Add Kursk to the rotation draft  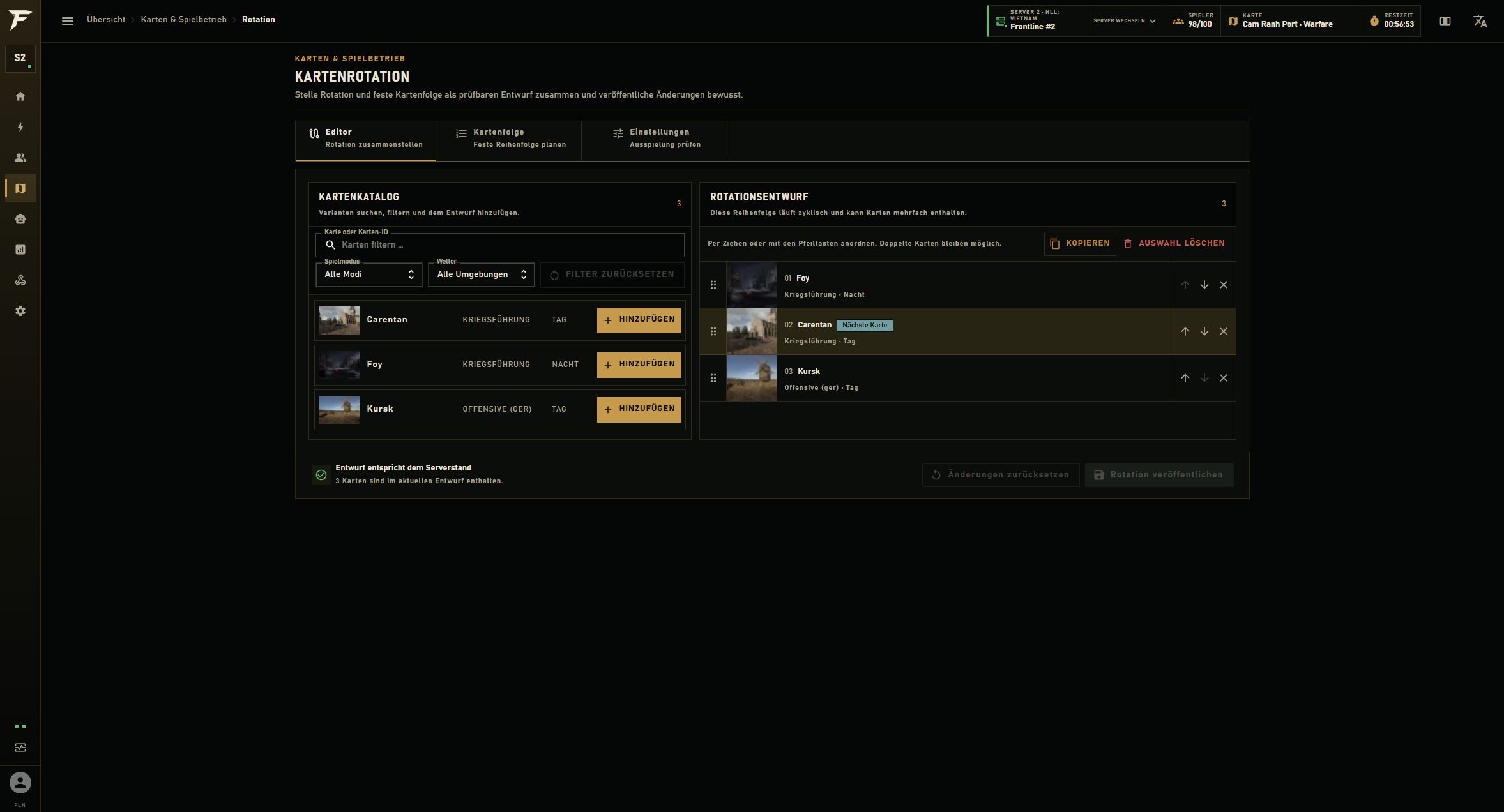coord(639,409)
